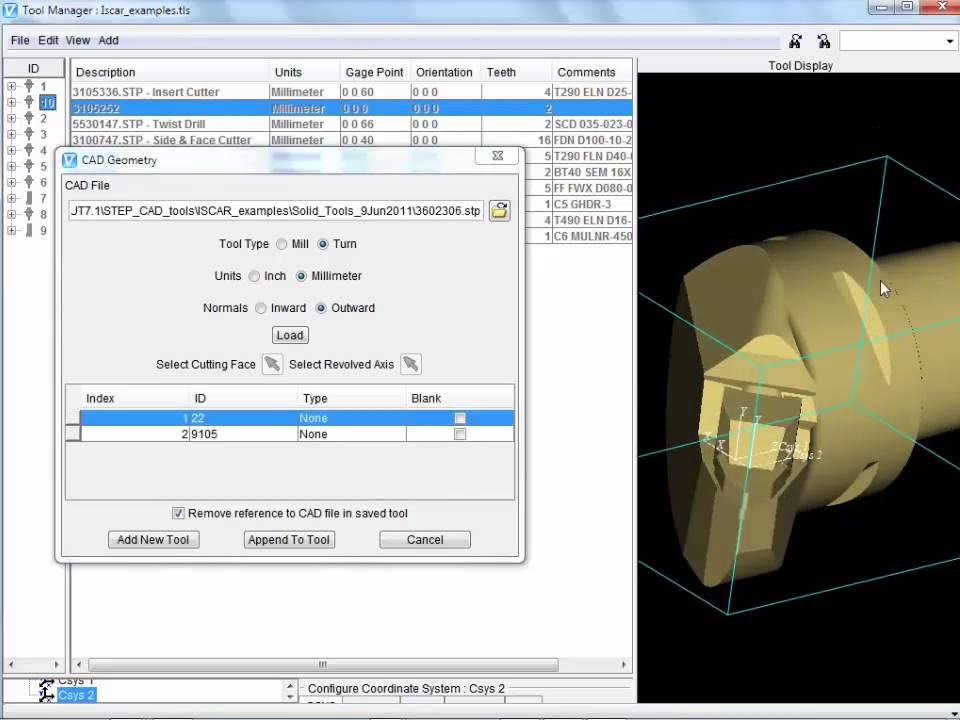The image size is (960, 720).
Task: Uncheck Remove reference to CAD file checkbox
Action: 178,513
